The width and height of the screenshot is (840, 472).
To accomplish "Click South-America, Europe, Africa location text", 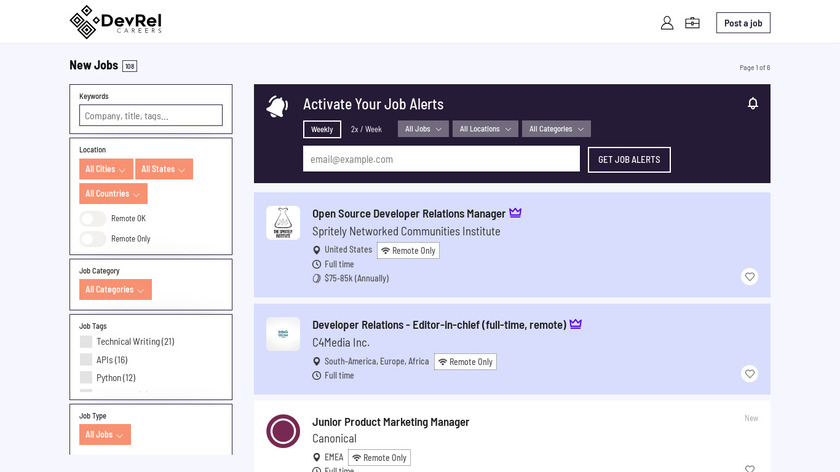I will pos(377,361).
